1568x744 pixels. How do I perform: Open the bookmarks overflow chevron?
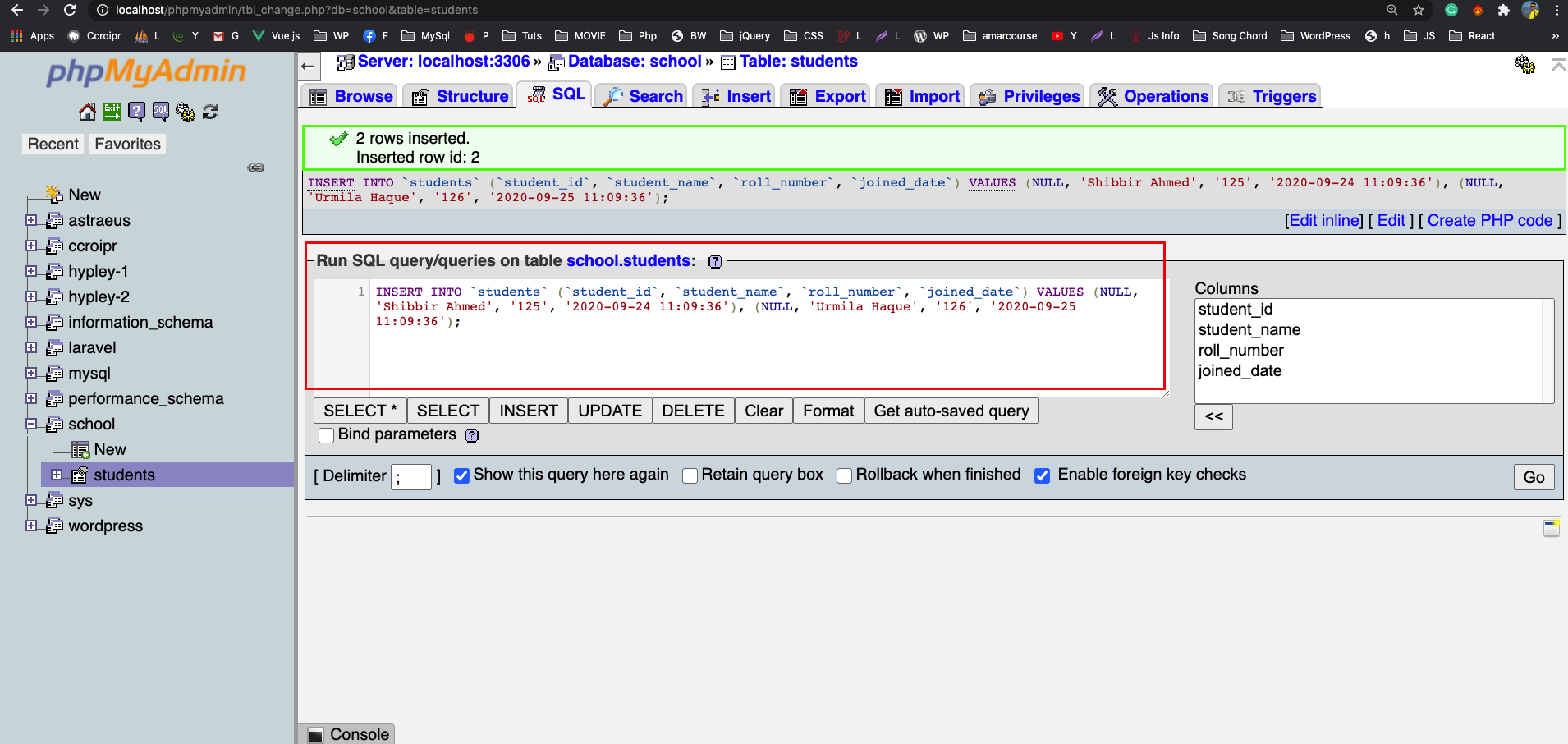[x=1555, y=36]
